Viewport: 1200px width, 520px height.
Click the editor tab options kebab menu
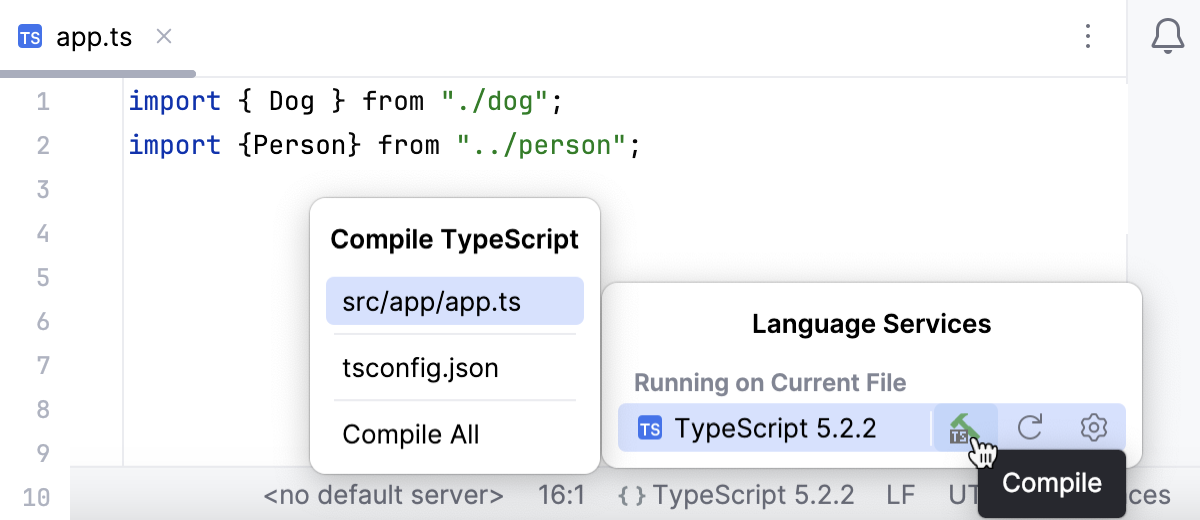pos(1088,38)
